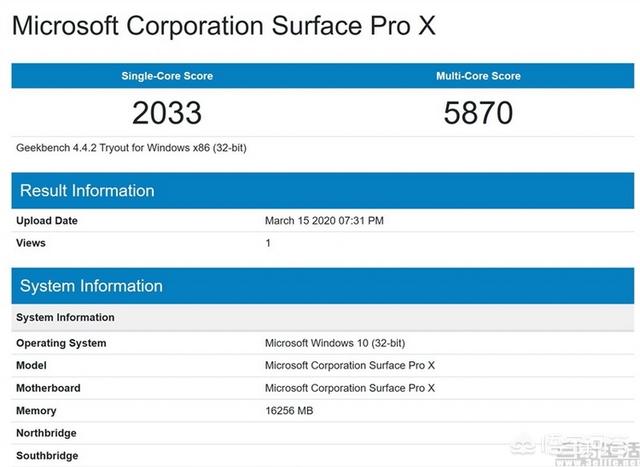Click the multi-core score value 5870
The height and width of the screenshot is (467, 640).
pos(478,113)
